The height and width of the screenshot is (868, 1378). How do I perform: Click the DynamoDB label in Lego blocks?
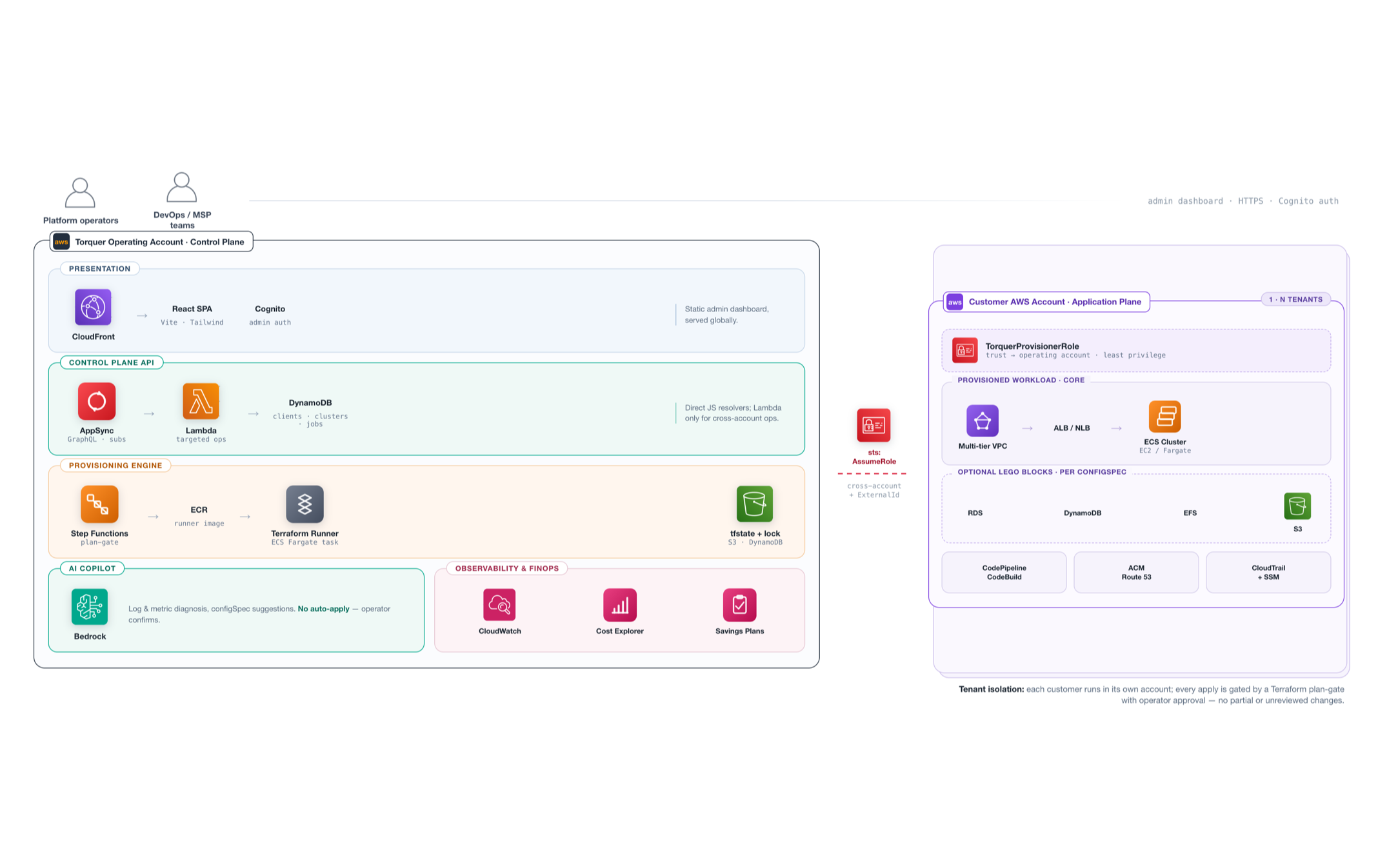[x=1083, y=513]
